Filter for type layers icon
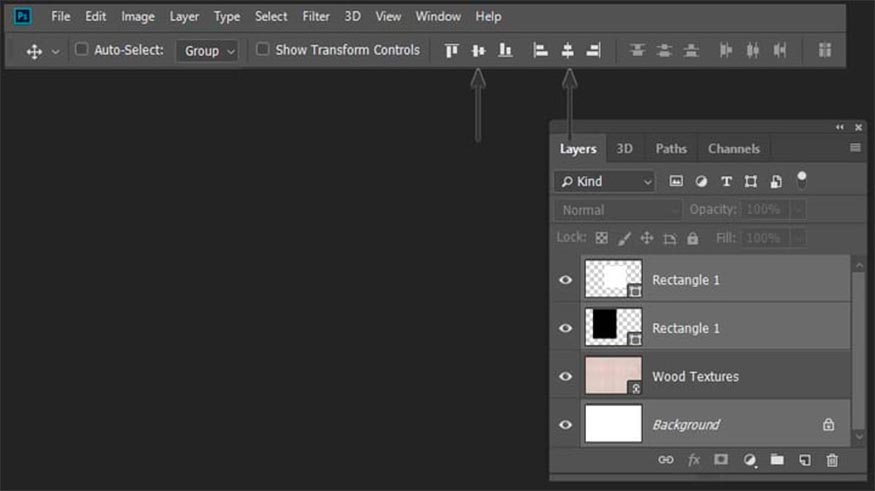 tap(726, 181)
